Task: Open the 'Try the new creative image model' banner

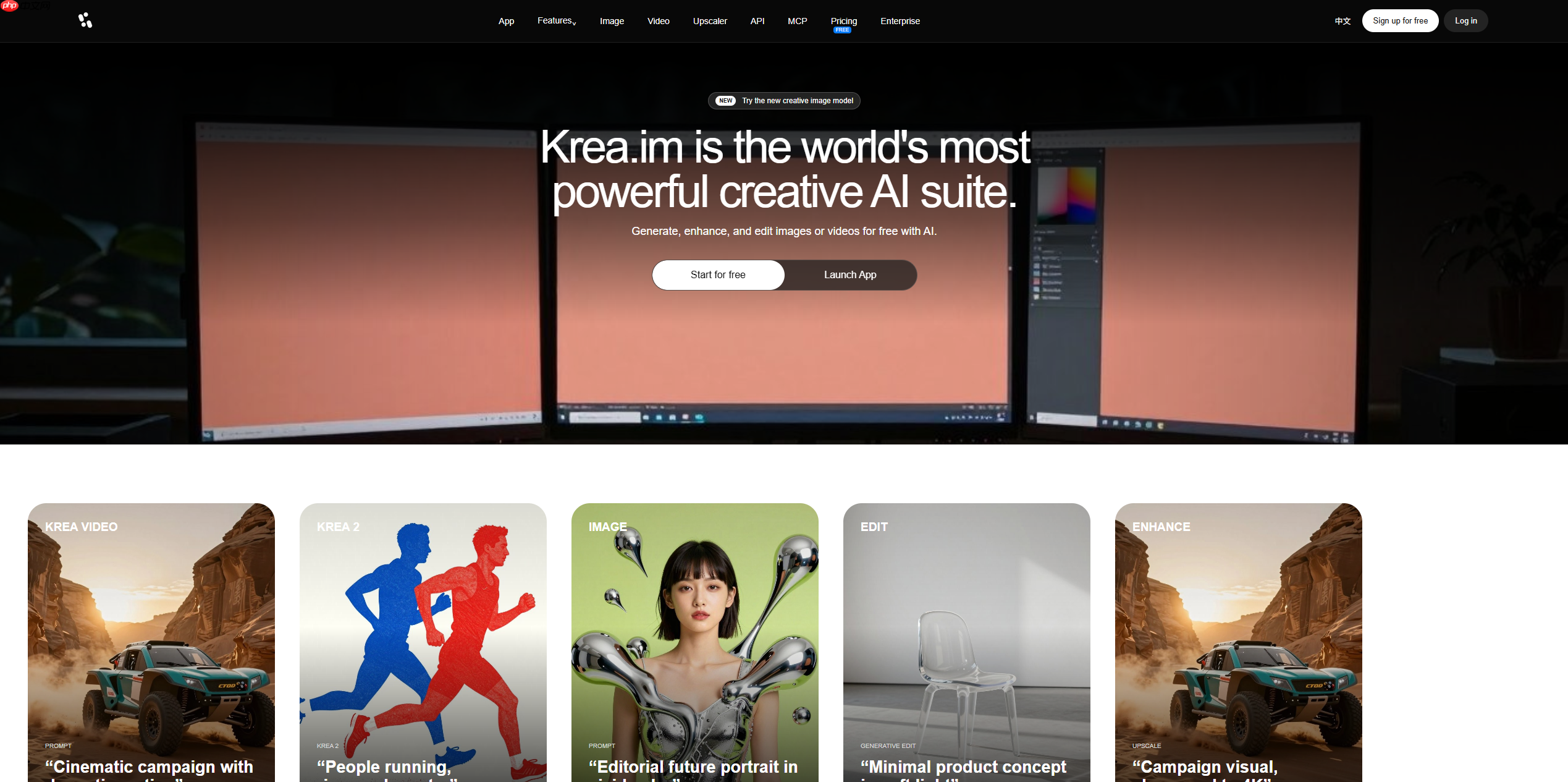Action: coord(784,101)
